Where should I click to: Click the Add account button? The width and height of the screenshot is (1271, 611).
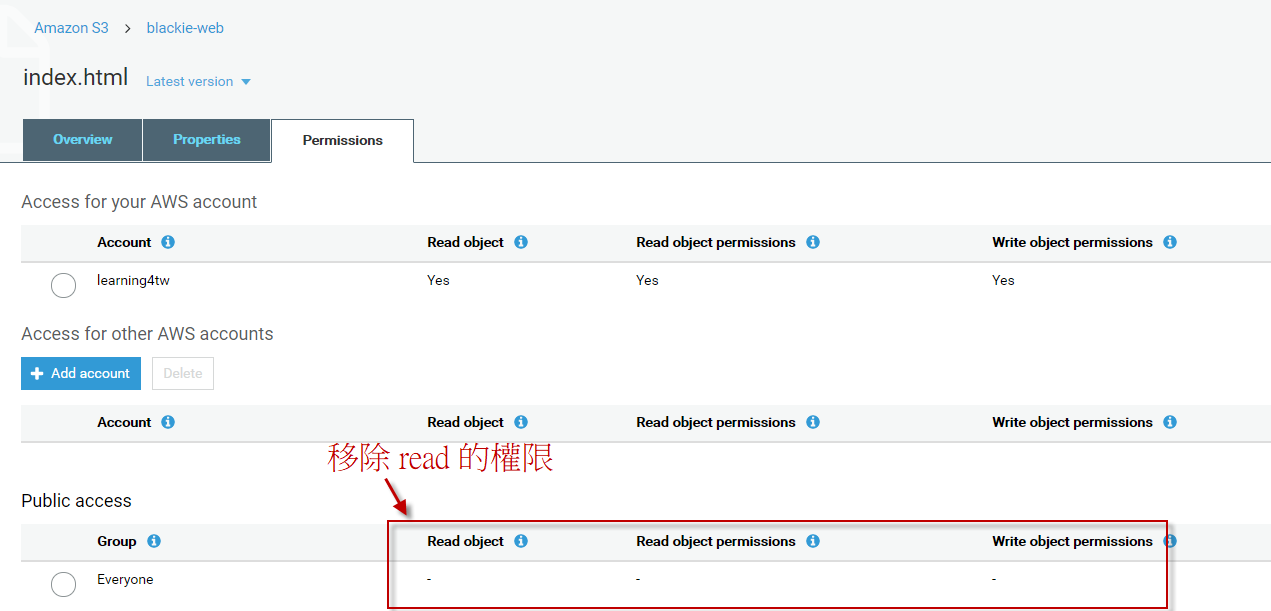coord(81,373)
